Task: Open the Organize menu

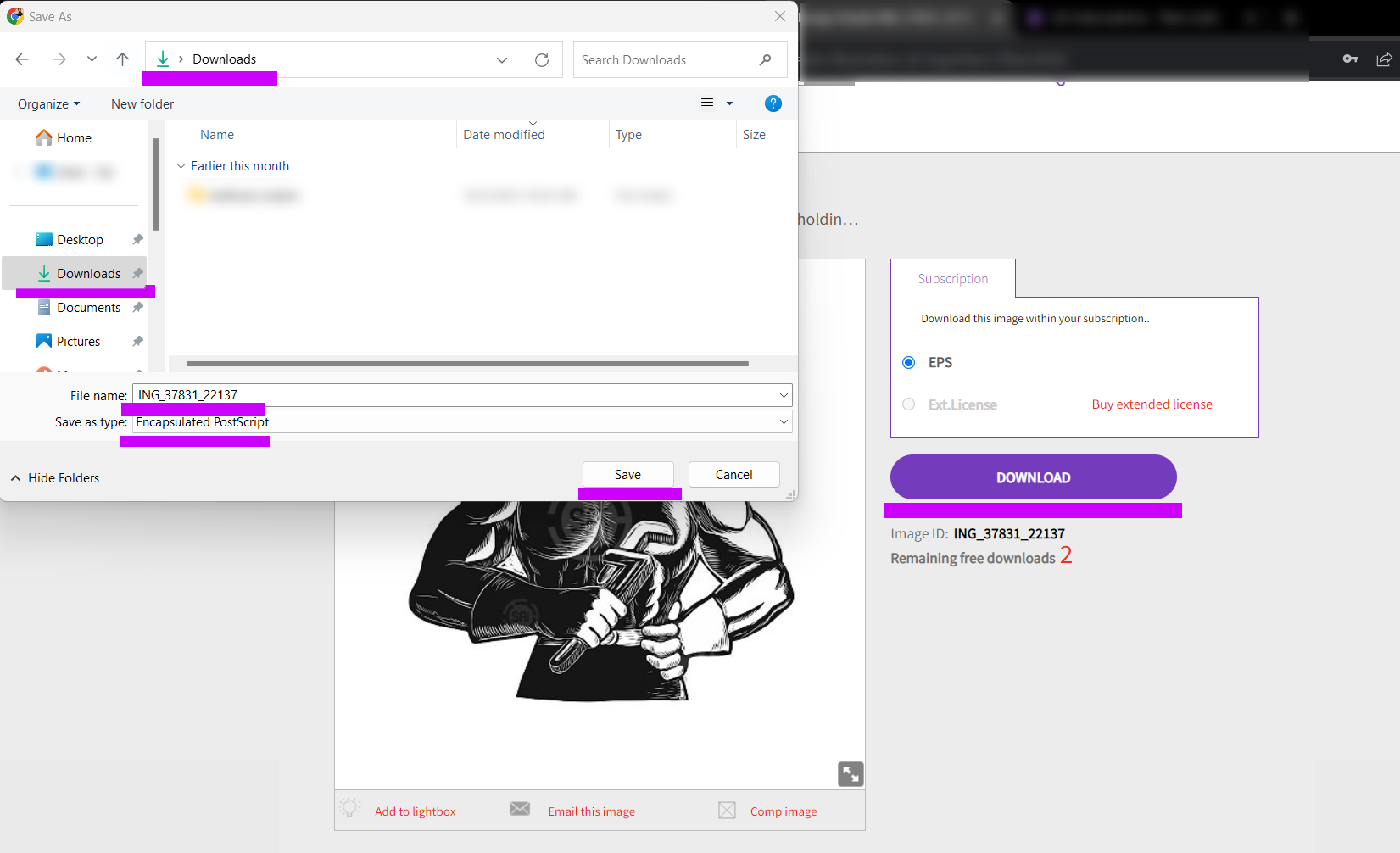Action: 48,104
